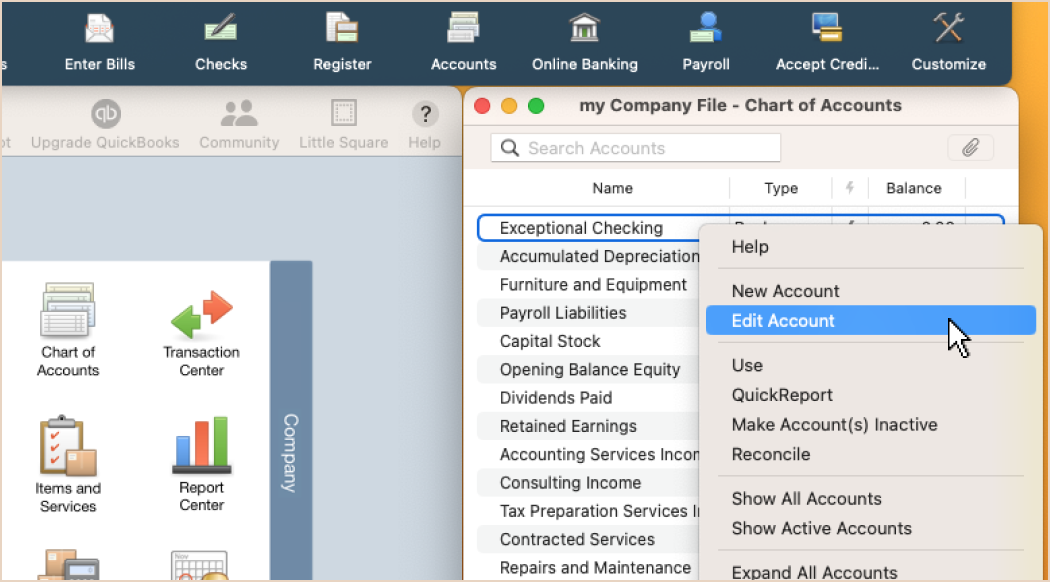Minimize the Chart of Accounts window
The height and width of the screenshot is (582, 1050).
pos(509,106)
